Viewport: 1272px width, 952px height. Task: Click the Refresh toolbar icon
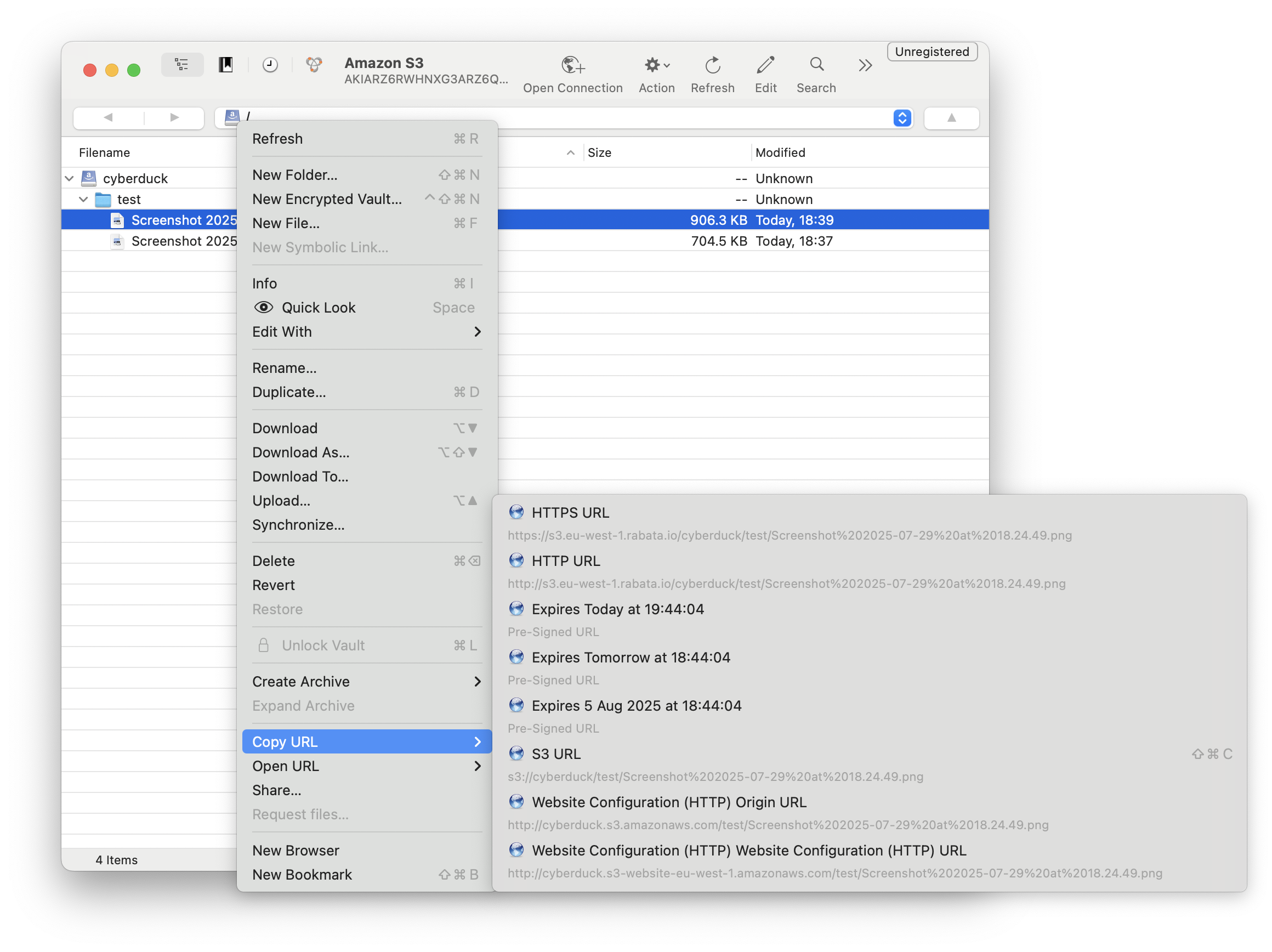click(x=712, y=65)
